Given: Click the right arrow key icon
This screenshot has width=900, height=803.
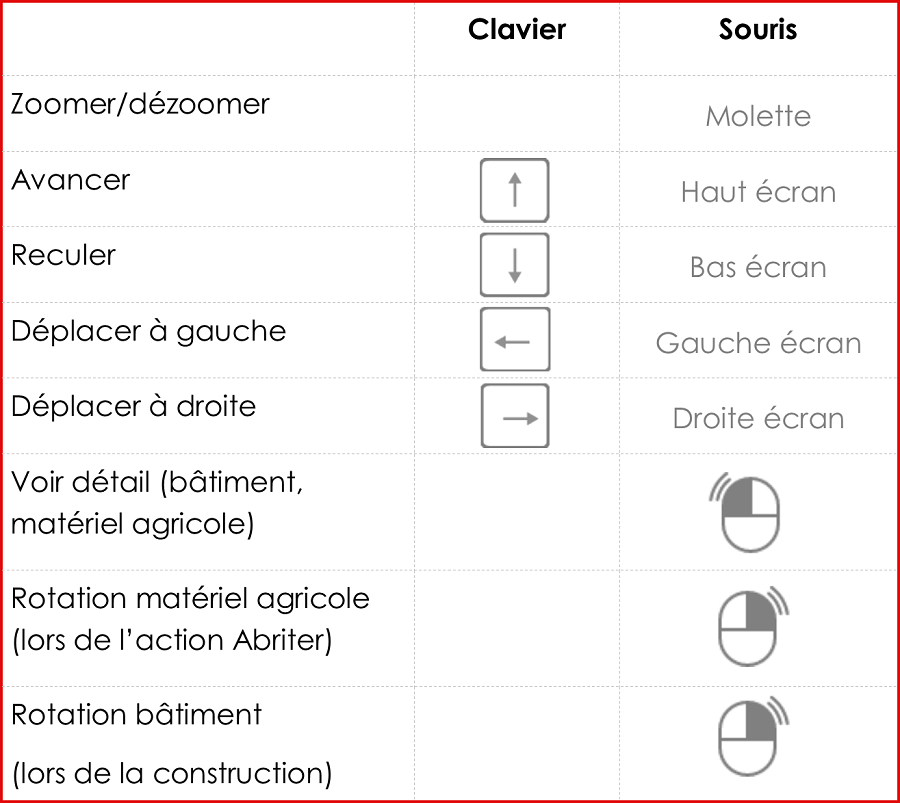Looking at the screenshot, I should 515,416.
